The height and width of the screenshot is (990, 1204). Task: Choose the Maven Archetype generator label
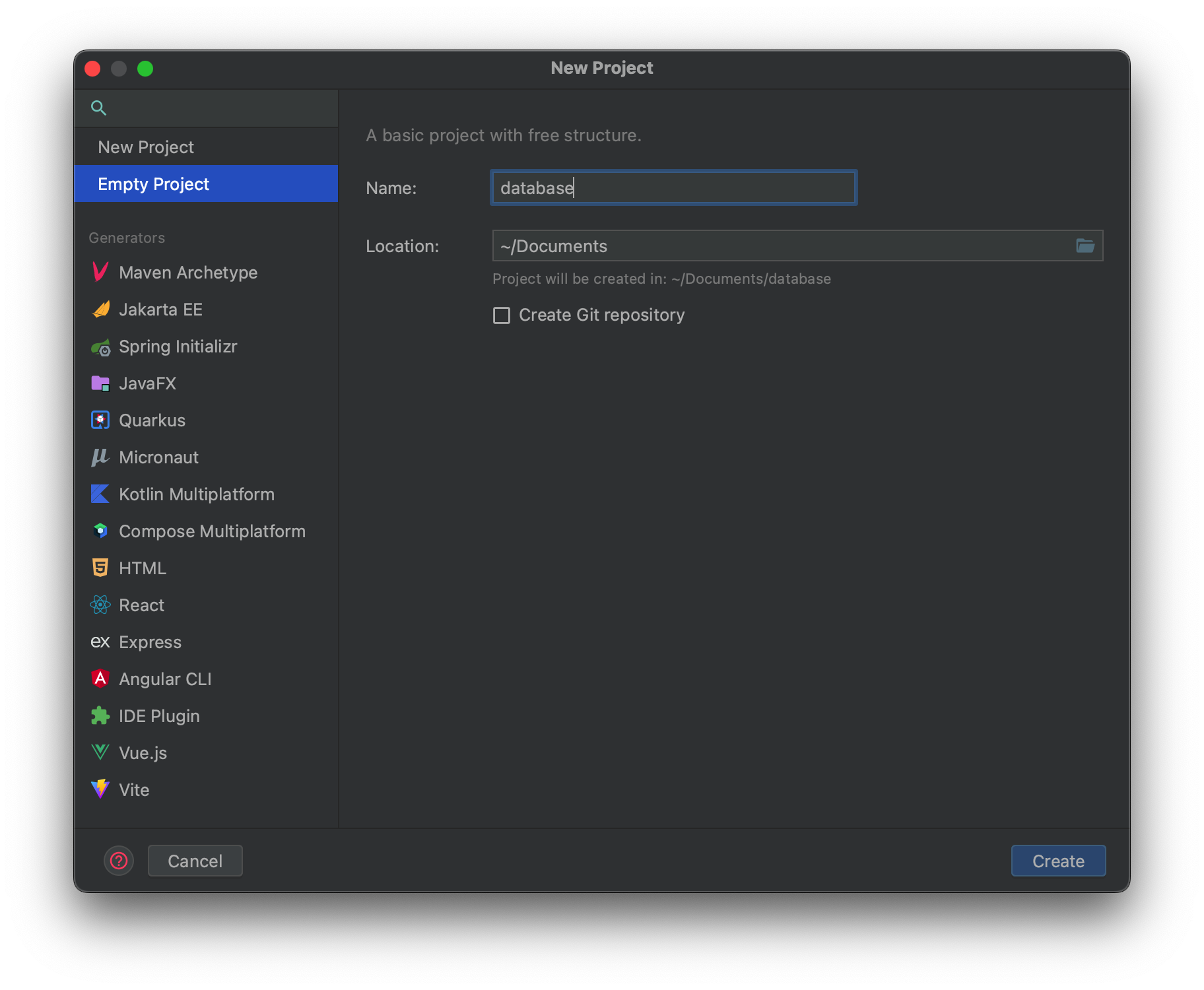pyautogui.click(x=188, y=273)
